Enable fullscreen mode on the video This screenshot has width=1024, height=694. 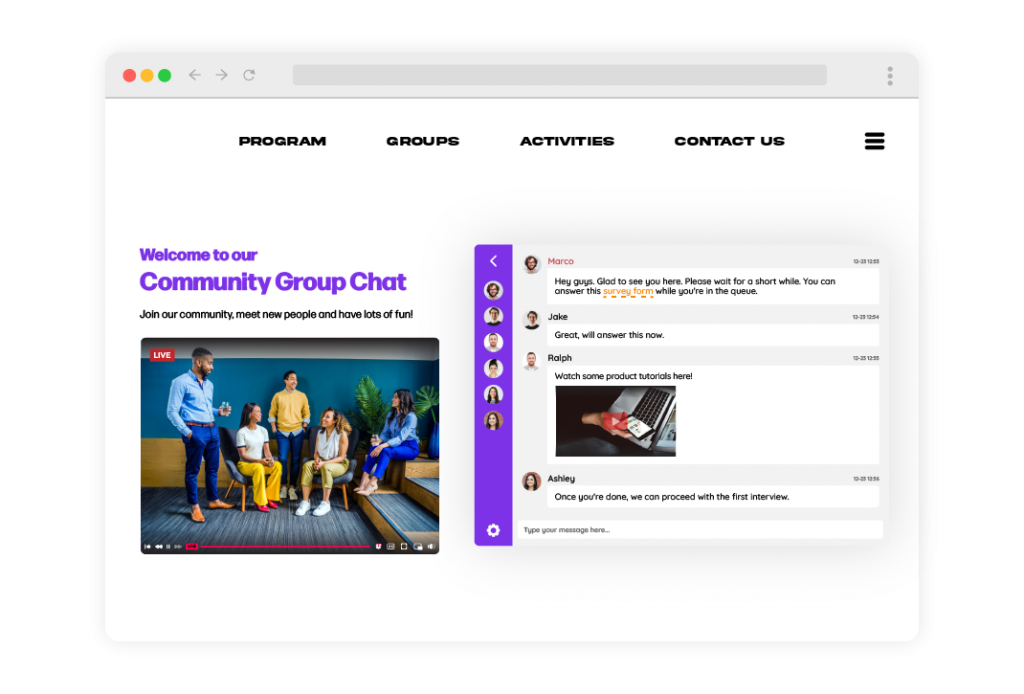point(403,547)
